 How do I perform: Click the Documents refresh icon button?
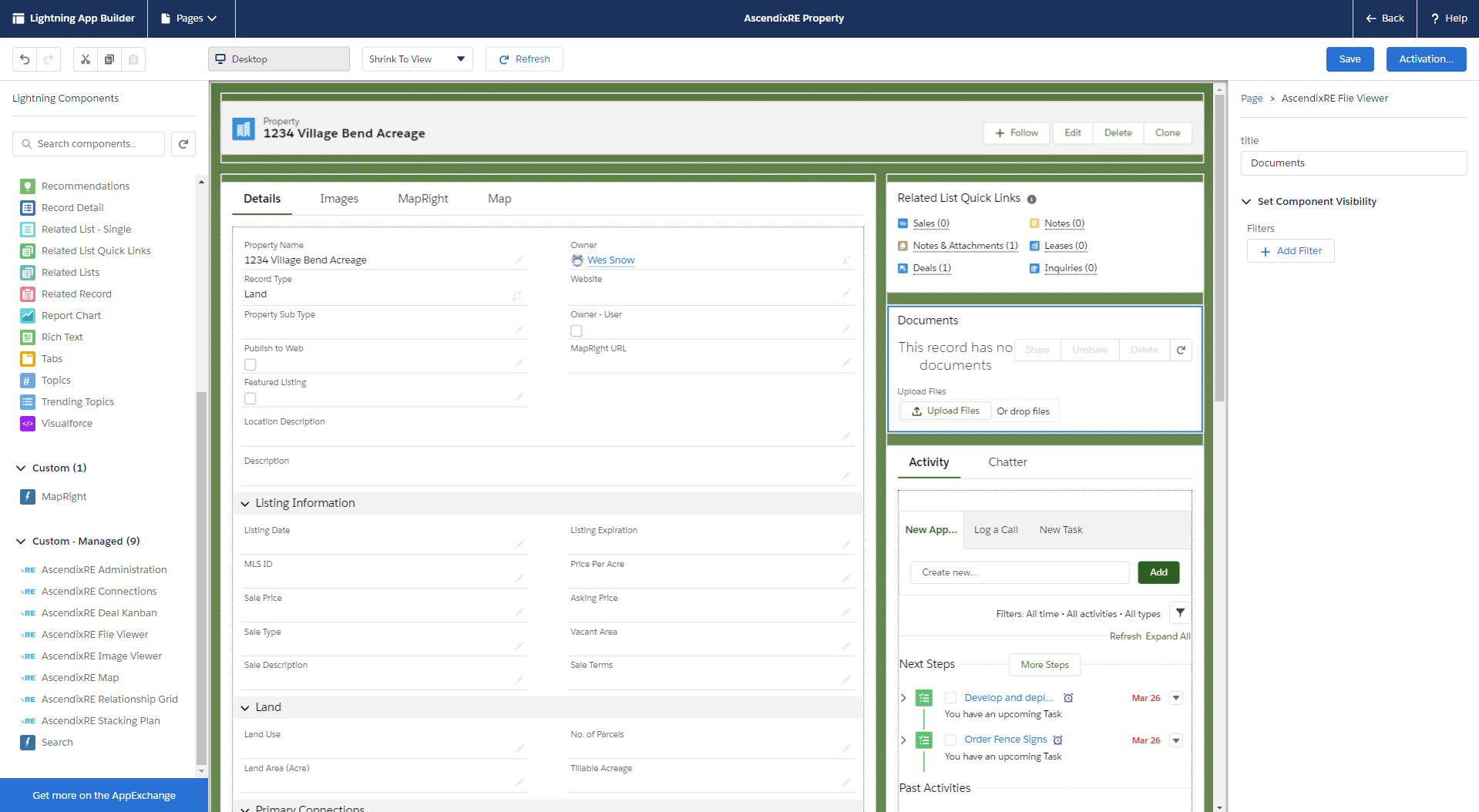click(x=1181, y=350)
